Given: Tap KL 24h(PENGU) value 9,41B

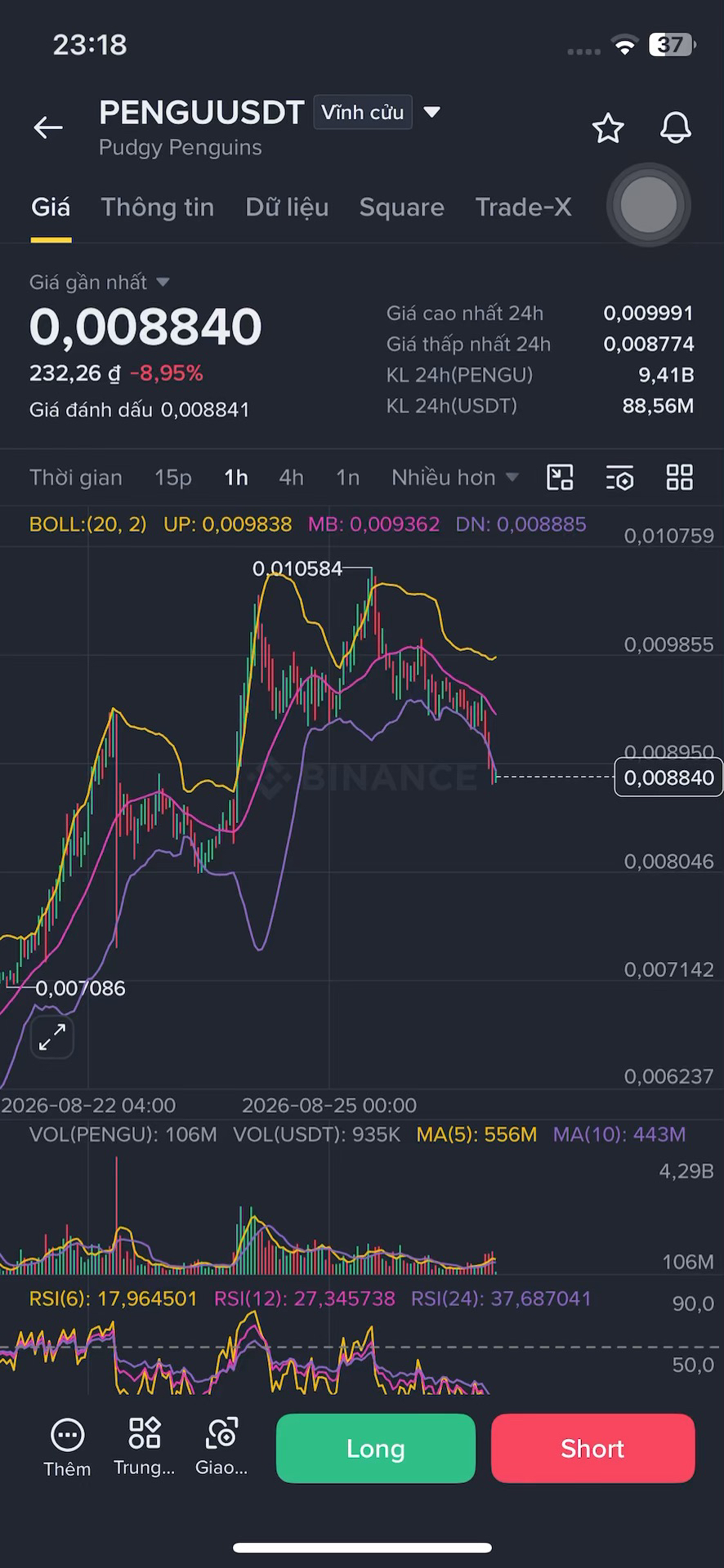Looking at the screenshot, I should coord(666,376).
